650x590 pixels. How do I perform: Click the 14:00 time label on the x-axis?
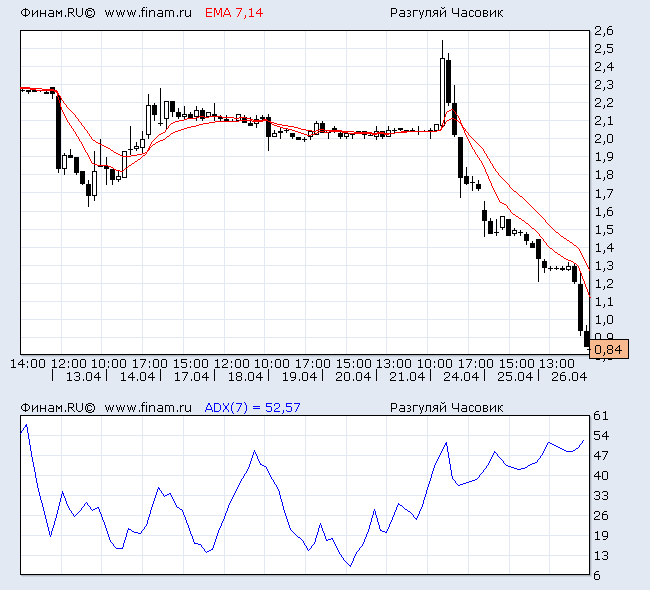pyautogui.click(x=28, y=364)
